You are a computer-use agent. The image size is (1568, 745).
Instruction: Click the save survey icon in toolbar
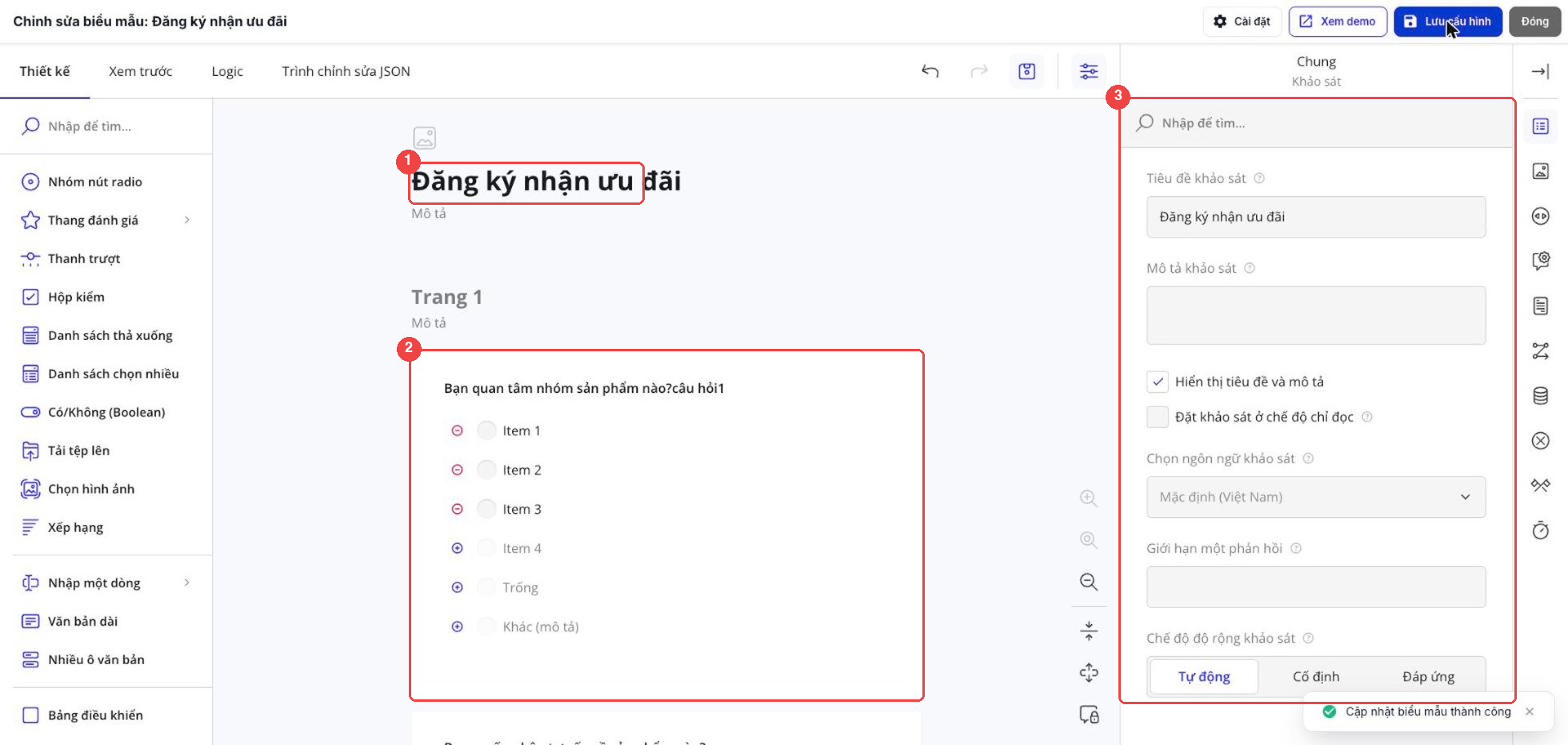click(x=1027, y=71)
